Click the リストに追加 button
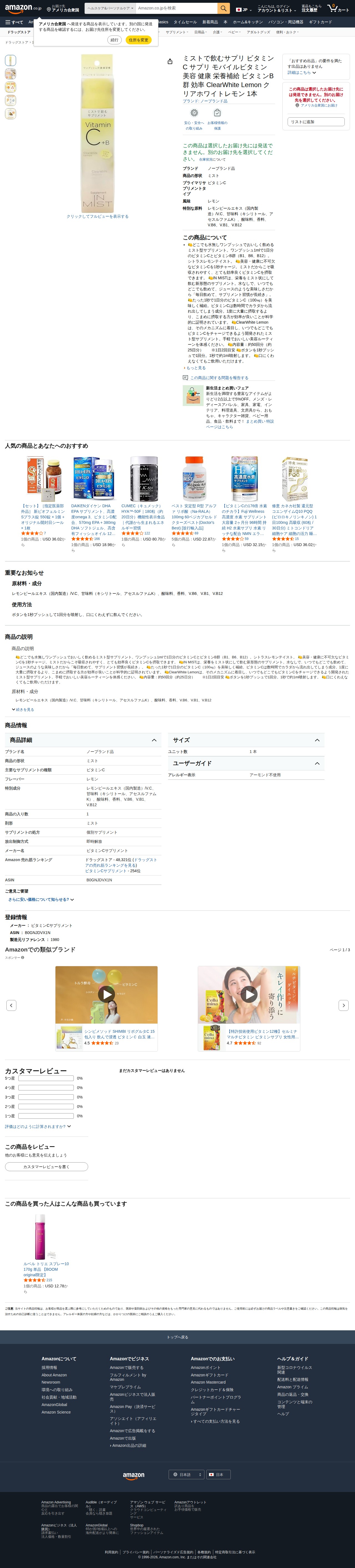The width and height of the screenshot is (355, 1568). tap(316, 122)
